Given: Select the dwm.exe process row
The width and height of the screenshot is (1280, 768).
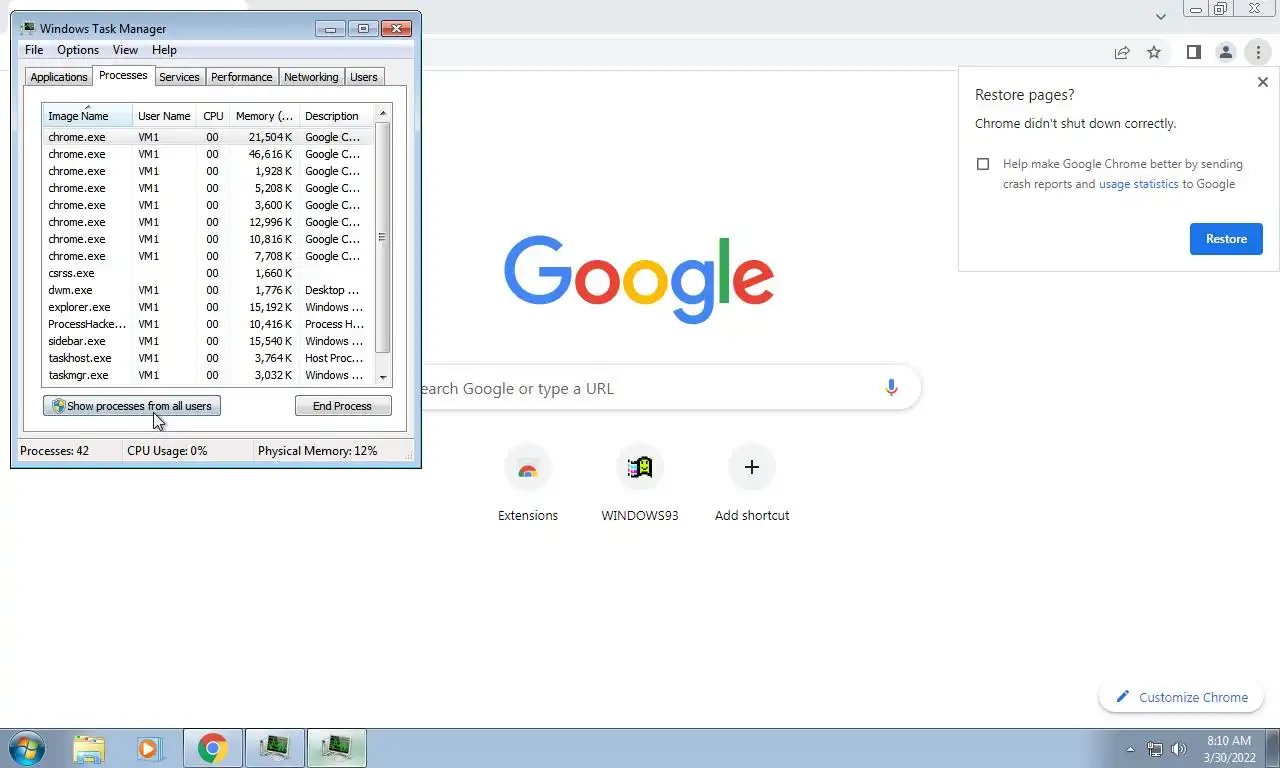Looking at the screenshot, I should click(x=208, y=290).
